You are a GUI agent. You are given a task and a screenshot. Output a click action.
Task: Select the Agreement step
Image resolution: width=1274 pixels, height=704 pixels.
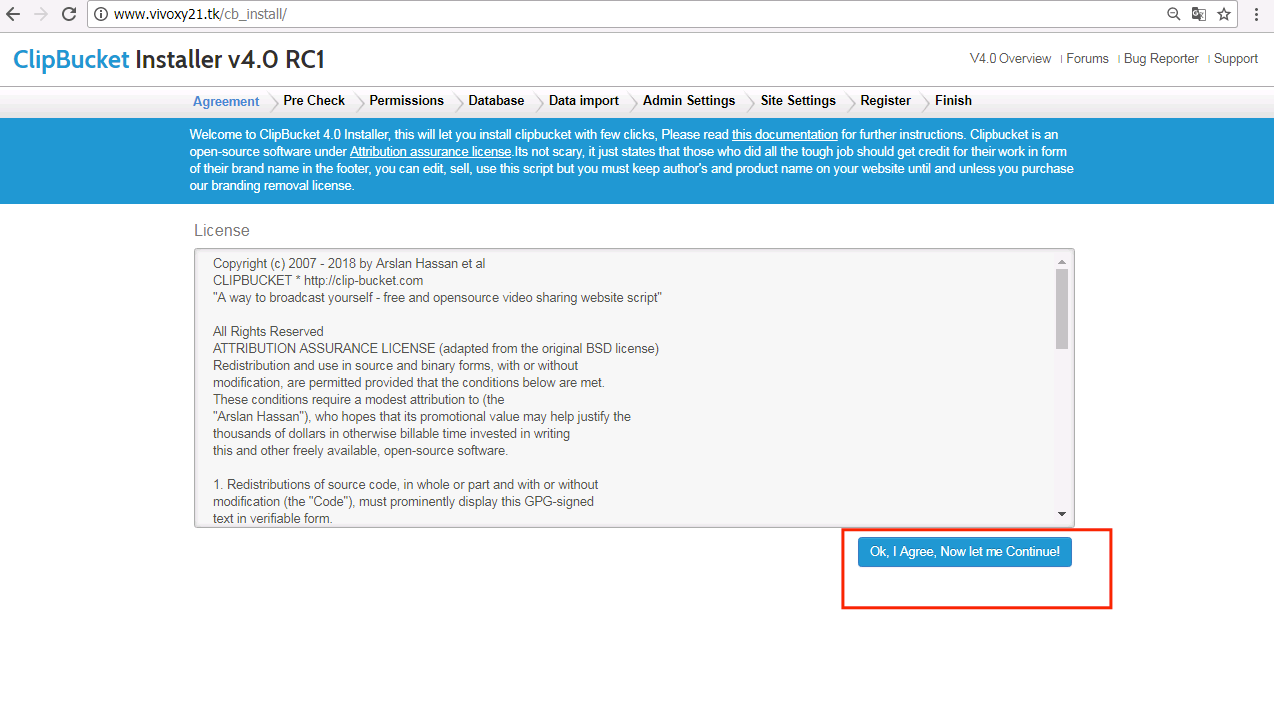click(x=226, y=101)
